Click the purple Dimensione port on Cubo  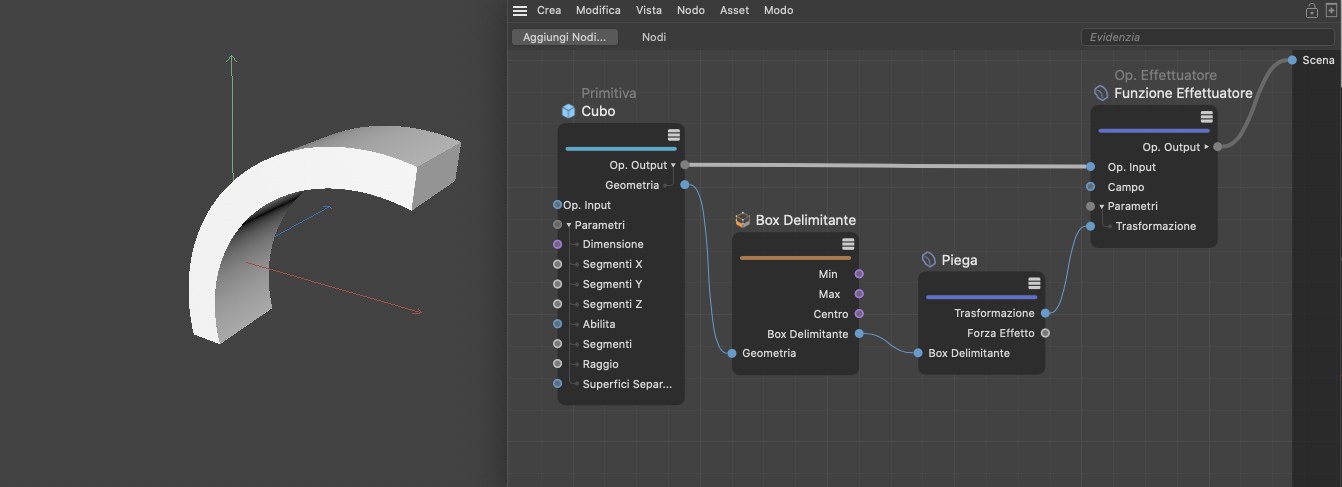click(558, 244)
